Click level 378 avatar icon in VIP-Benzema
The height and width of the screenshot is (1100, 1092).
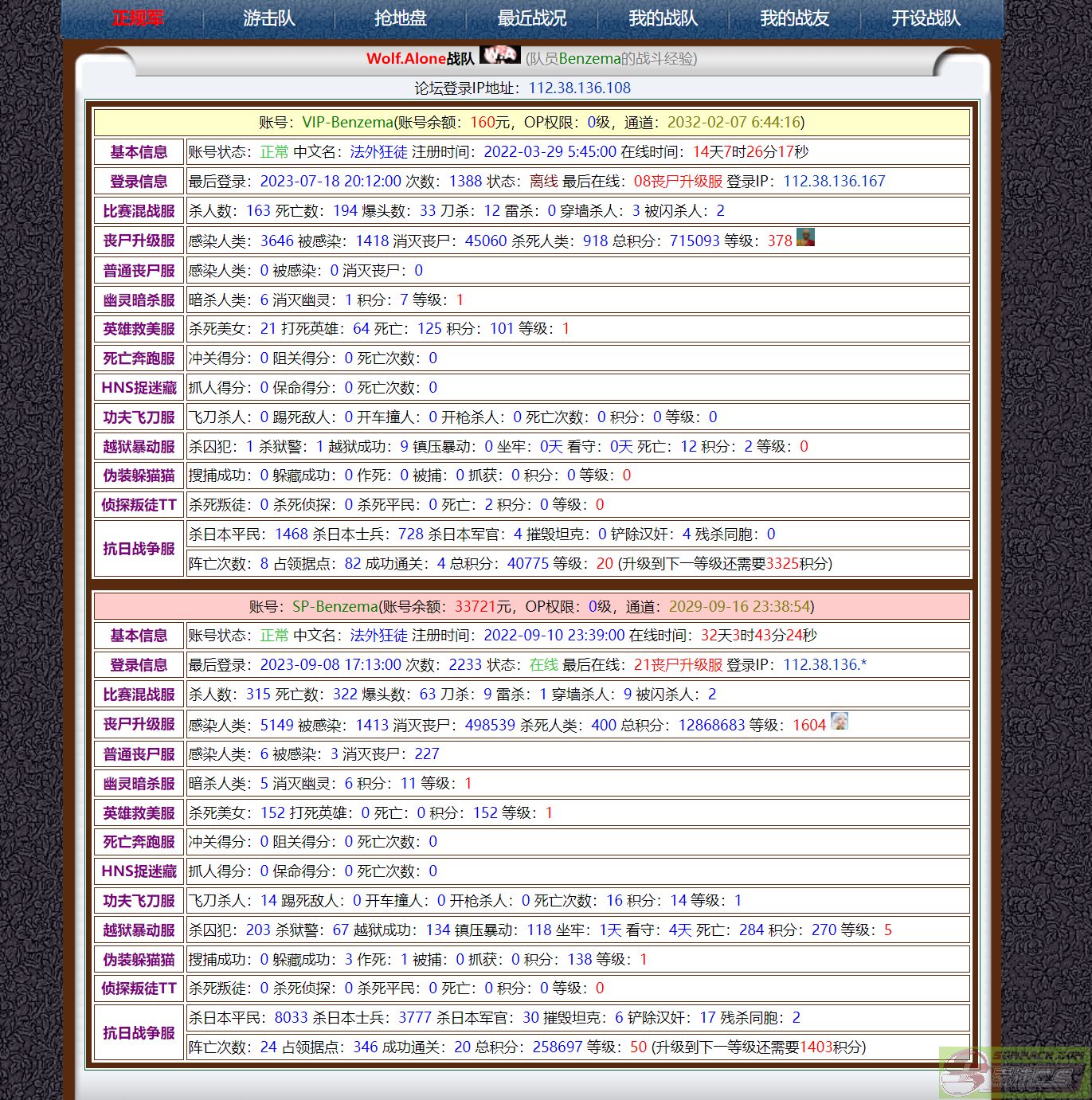pos(805,237)
